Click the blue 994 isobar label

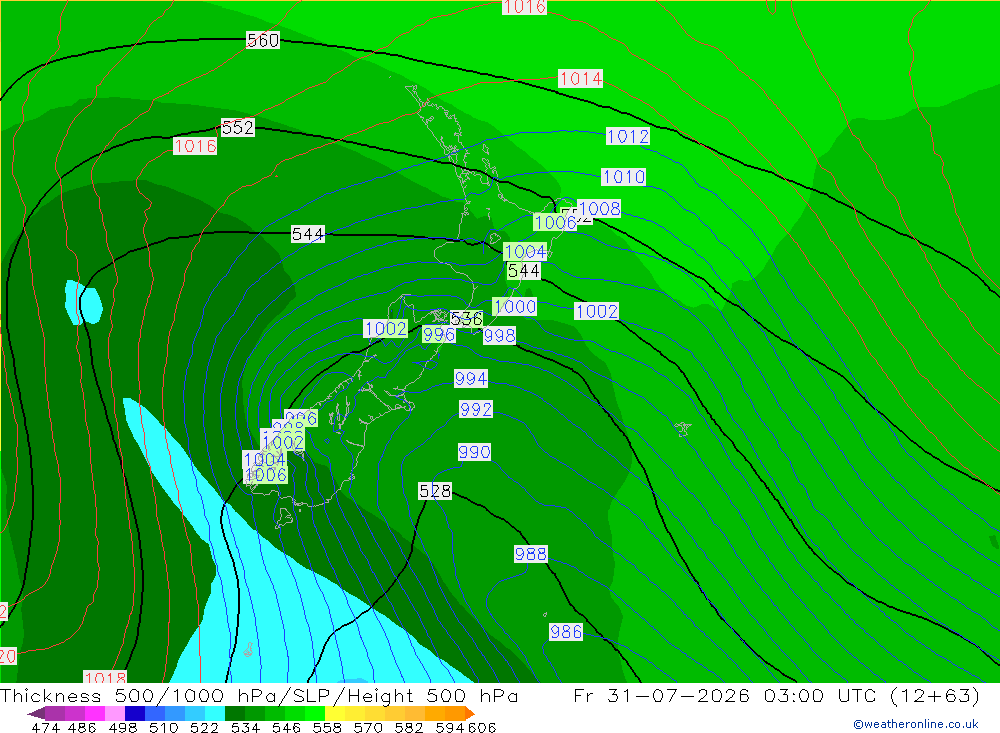click(x=471, y=379)
